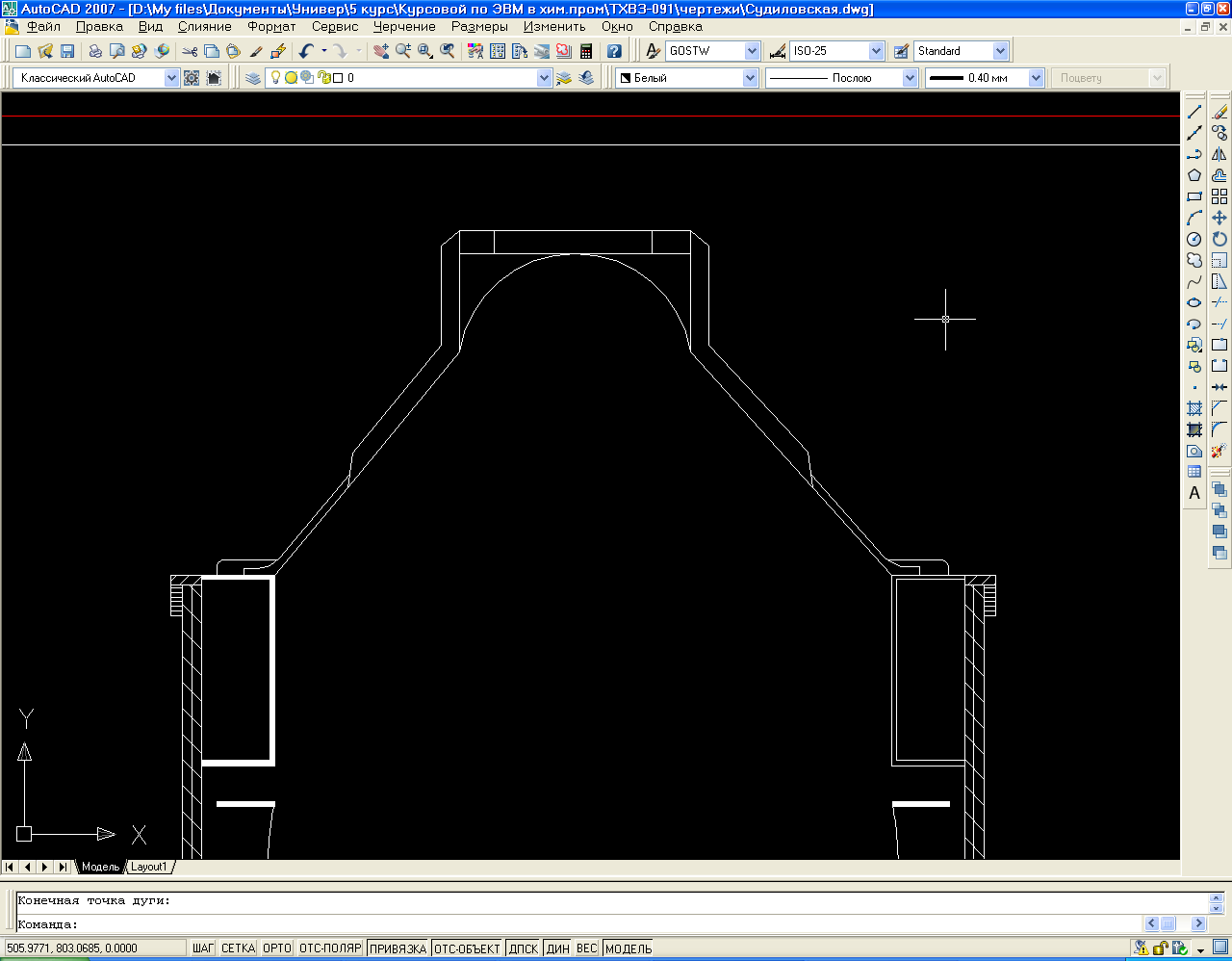This screenshot has width=1232, height=961.
Task: Select the Line drawing tool
Action: pos(1194,112)
